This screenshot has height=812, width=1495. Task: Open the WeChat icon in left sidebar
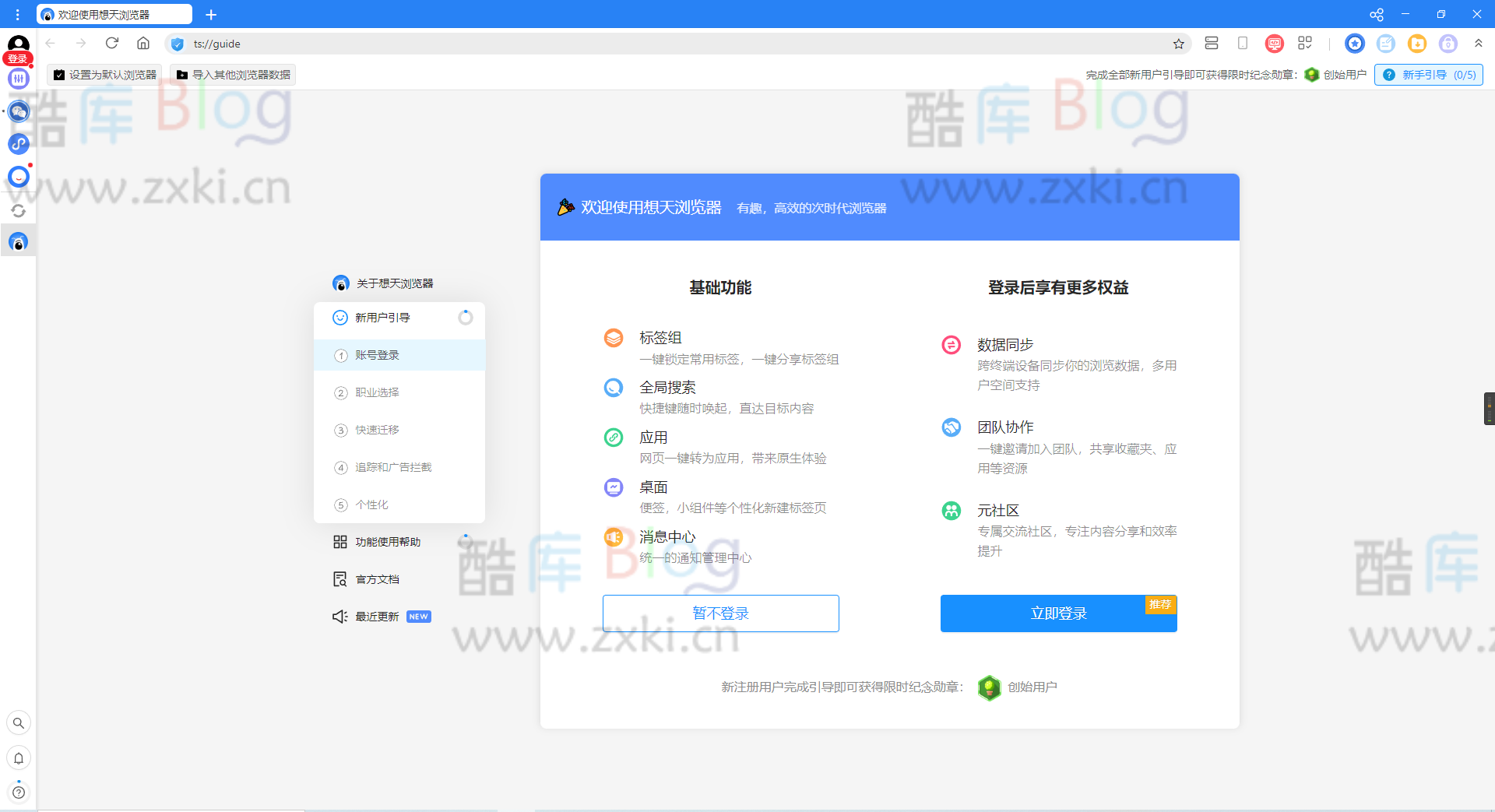[x=18, y=111]
